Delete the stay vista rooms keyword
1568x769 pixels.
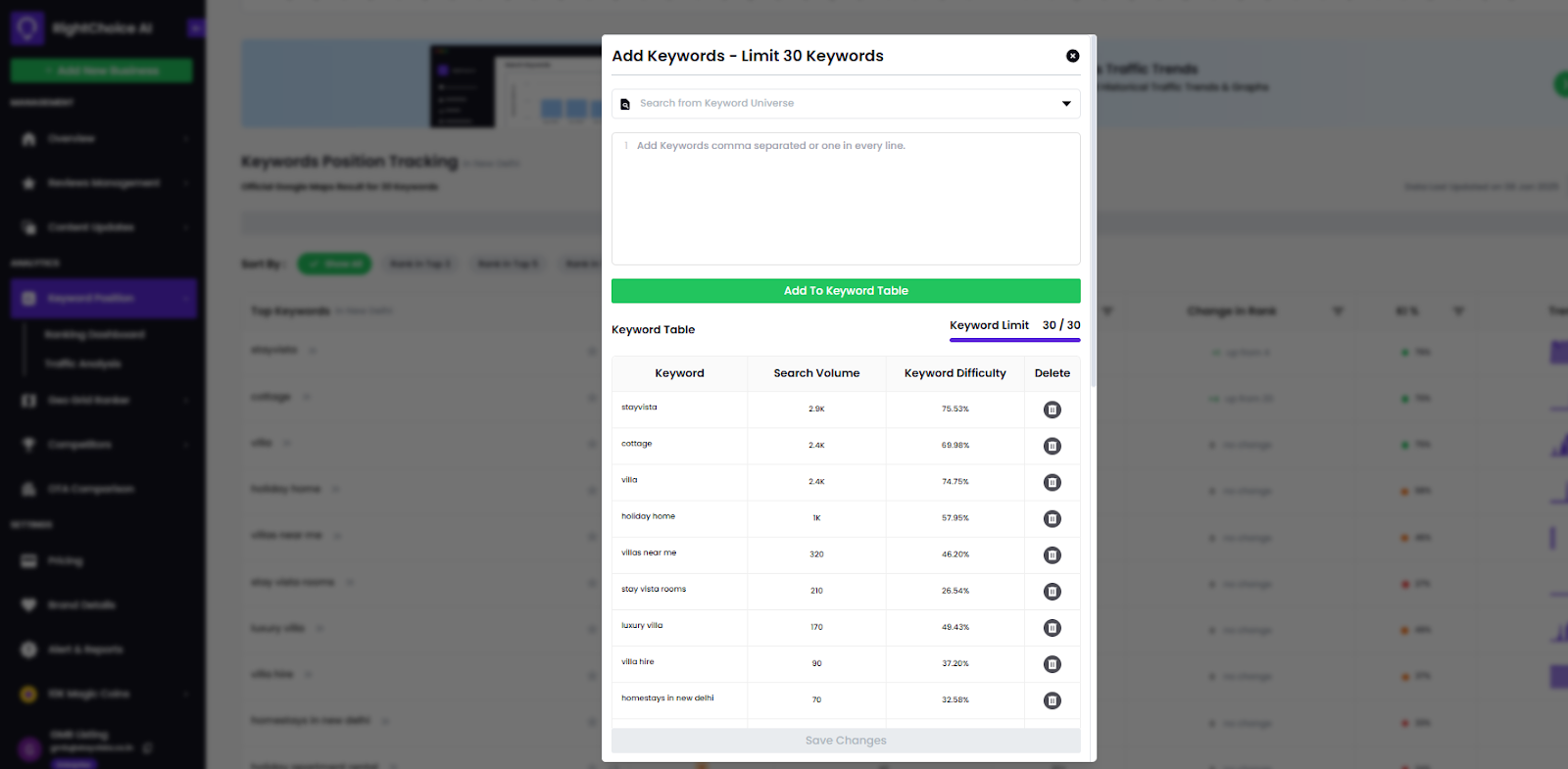click(1053, 592)
